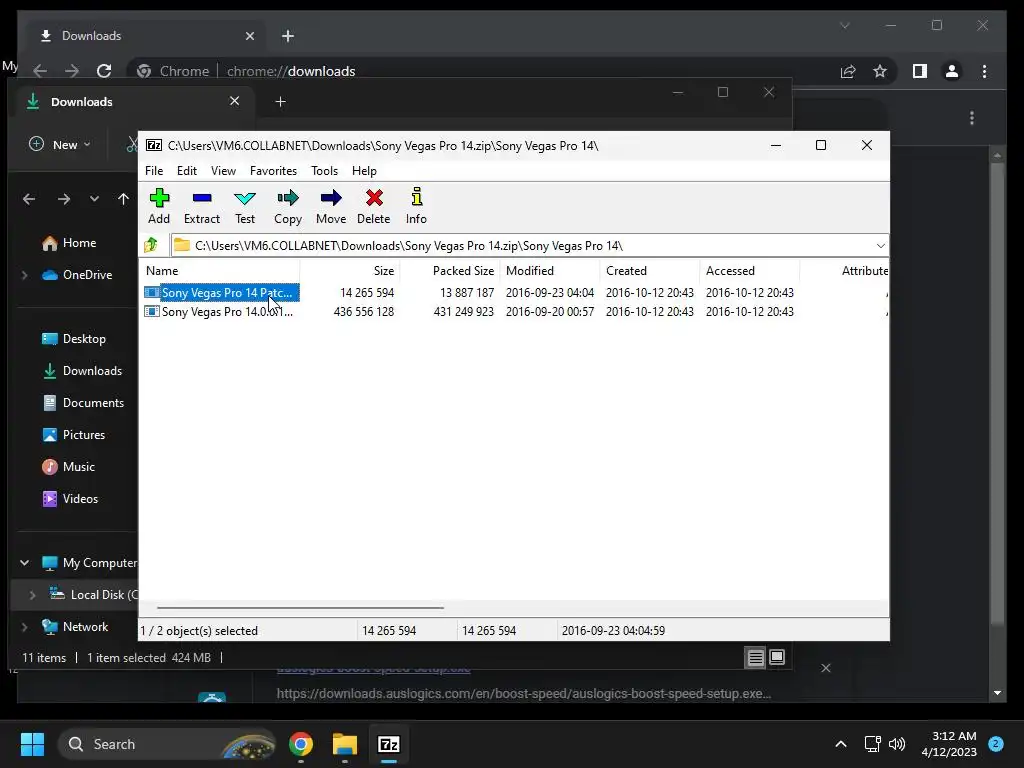Collapse the My Computer tree node
The width and height of the screenshot is (1024, 768).
(25, 562)
